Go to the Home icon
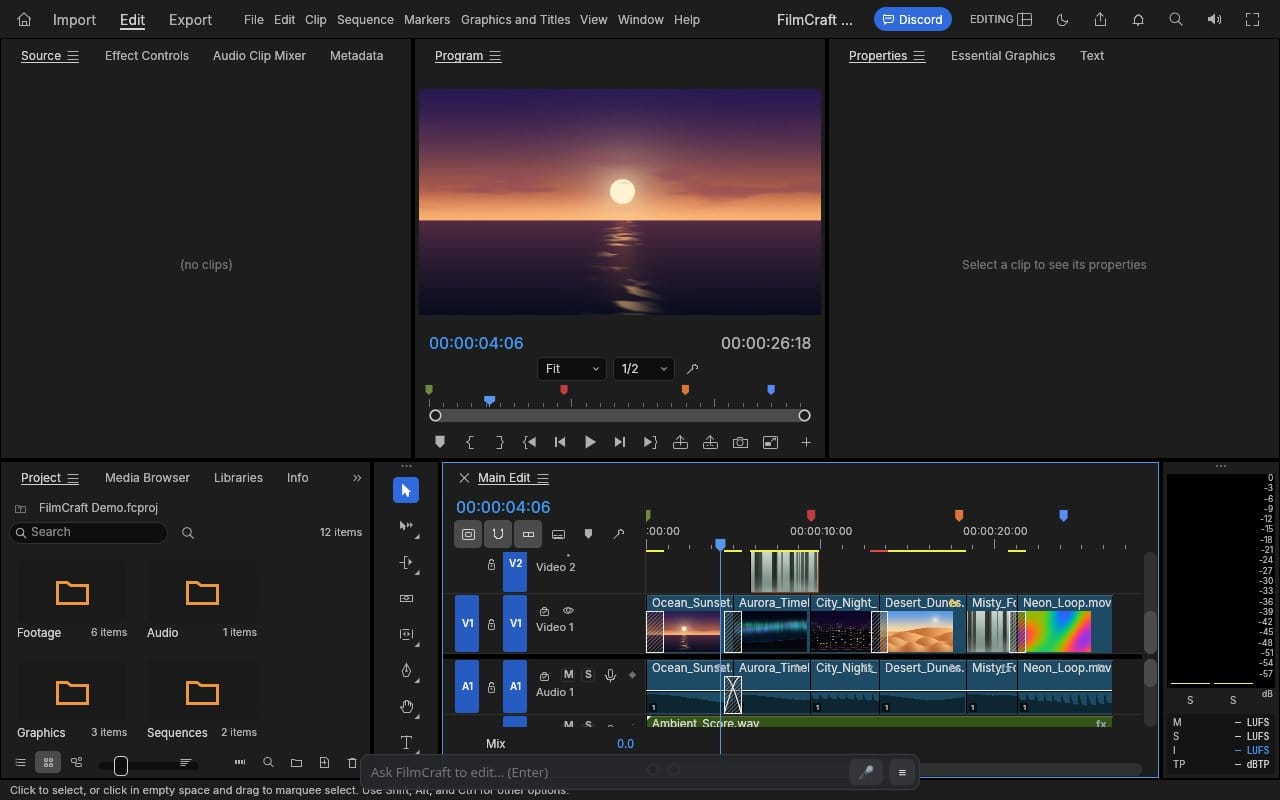This screenshot has width=1280, height=800. coord(24,19)
